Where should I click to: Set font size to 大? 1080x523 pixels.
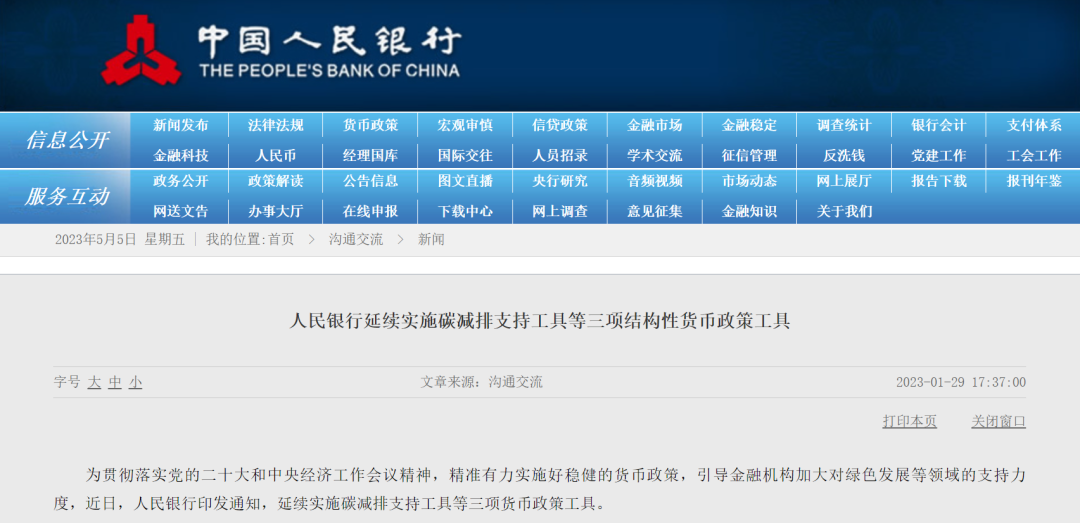pos(94,382)
